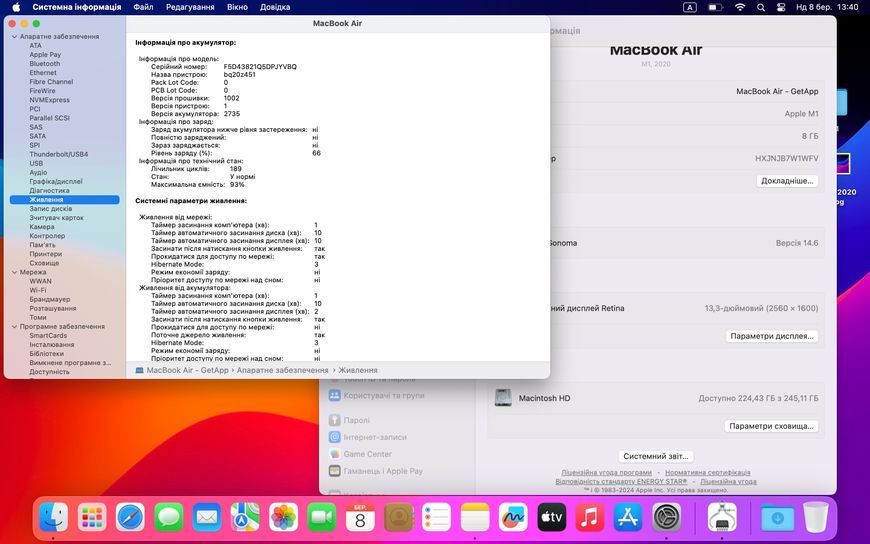Open Game Center in Settings sidebar

(x=361, y=454)
